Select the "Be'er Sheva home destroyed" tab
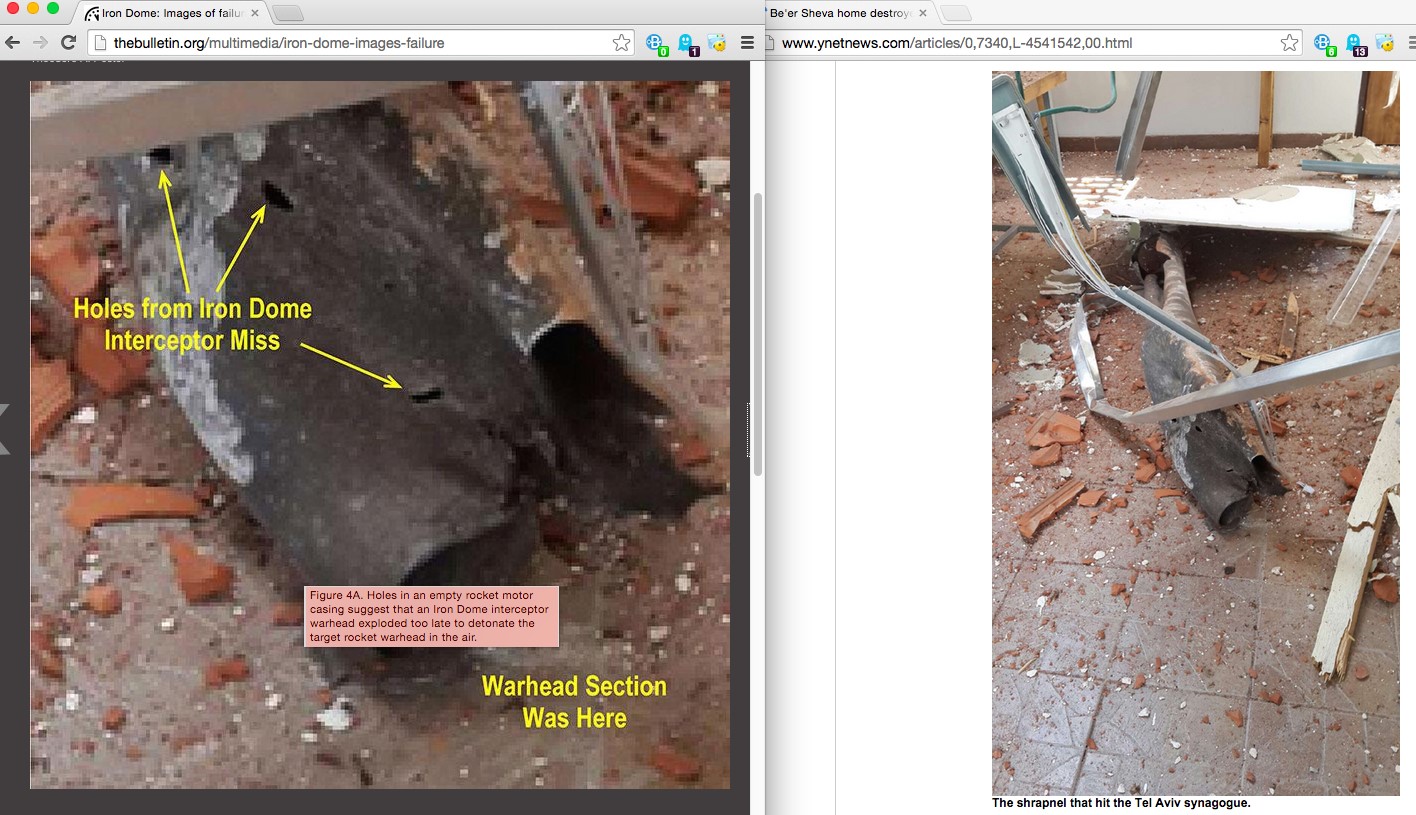The width and height of the screenshot is (1416, 815). coord(845,14)
